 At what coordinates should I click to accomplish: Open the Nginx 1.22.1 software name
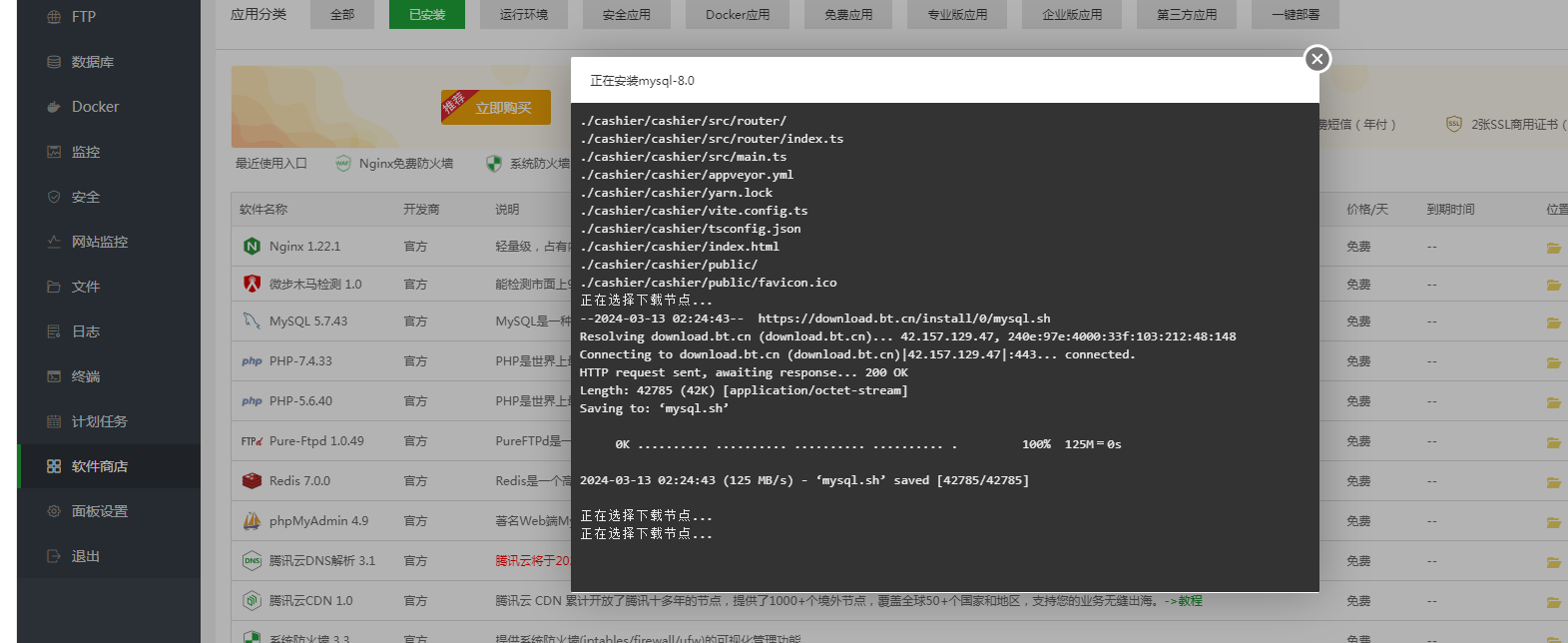pos(305,247)
